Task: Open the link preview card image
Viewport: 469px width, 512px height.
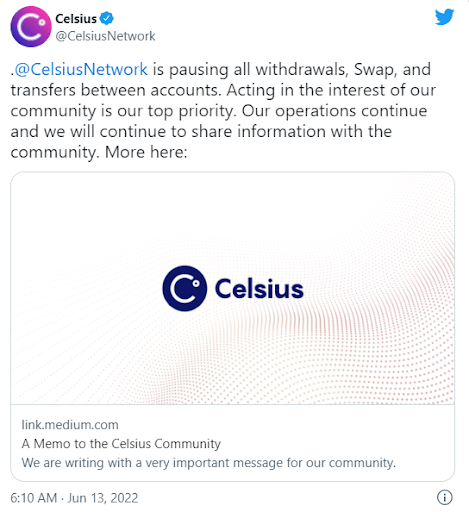Action: [233, 288]
